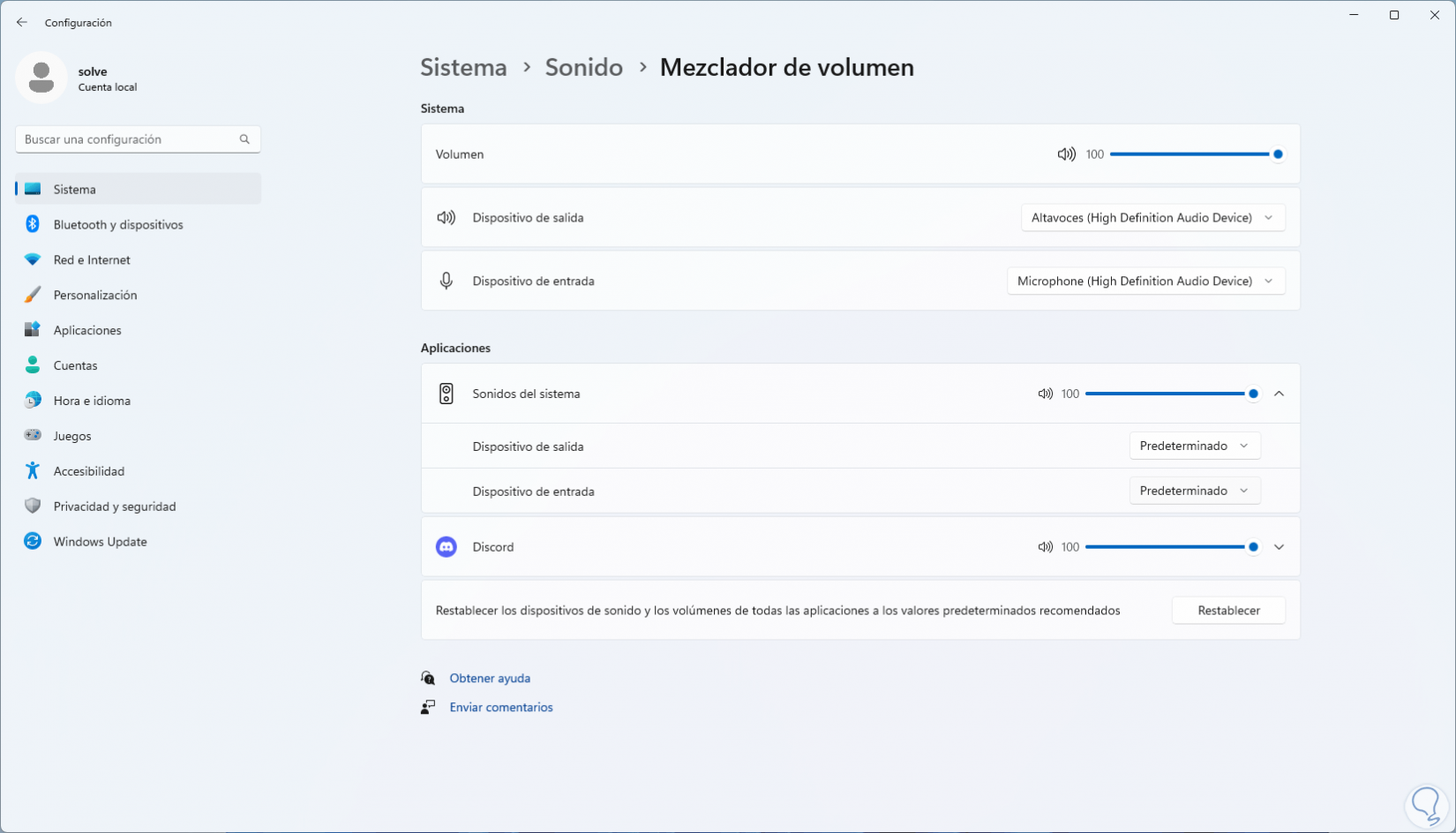Image resolution: width=1456 pixels, height=833 pixels.
Task: Mute Discord using its speaker icon
Action: (1046, 547)
